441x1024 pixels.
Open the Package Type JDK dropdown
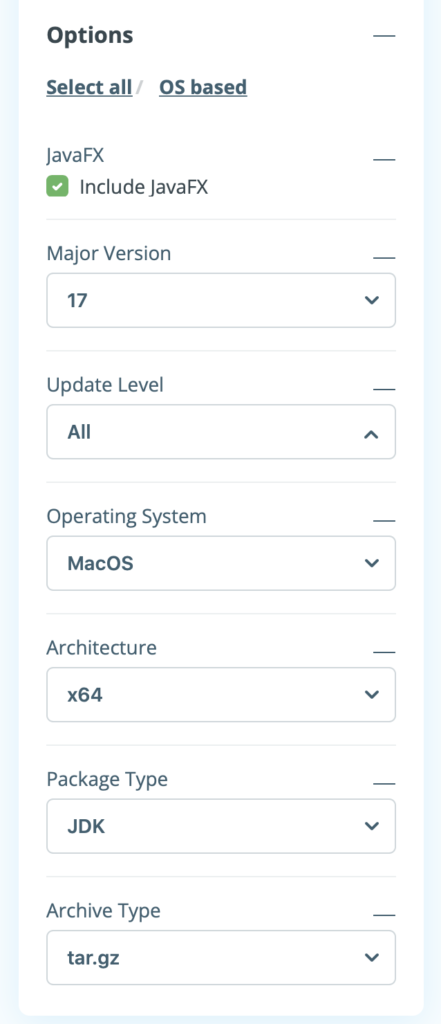tap(221, 826)
